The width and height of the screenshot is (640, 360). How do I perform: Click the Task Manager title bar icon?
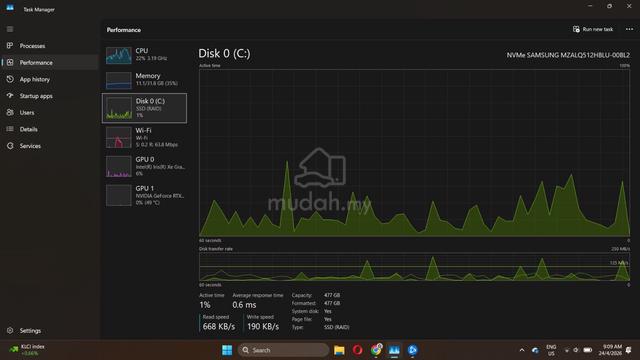click(x=10, y=8)
